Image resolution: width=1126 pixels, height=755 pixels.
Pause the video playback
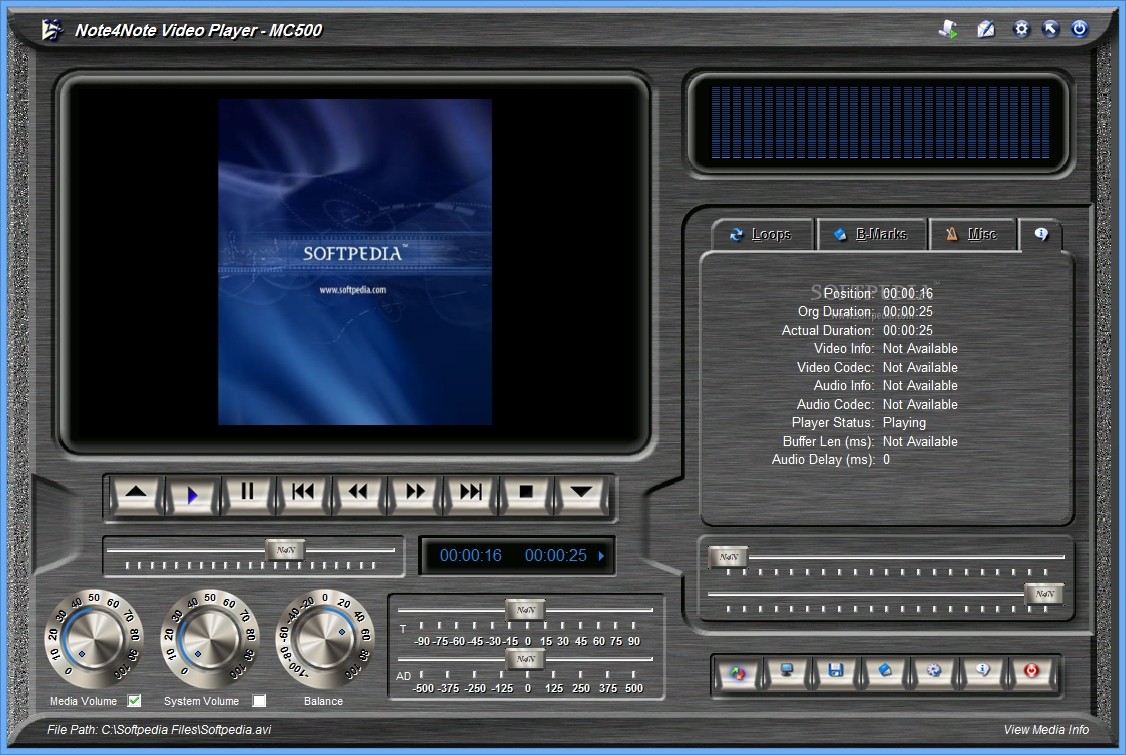pos(247,494)
